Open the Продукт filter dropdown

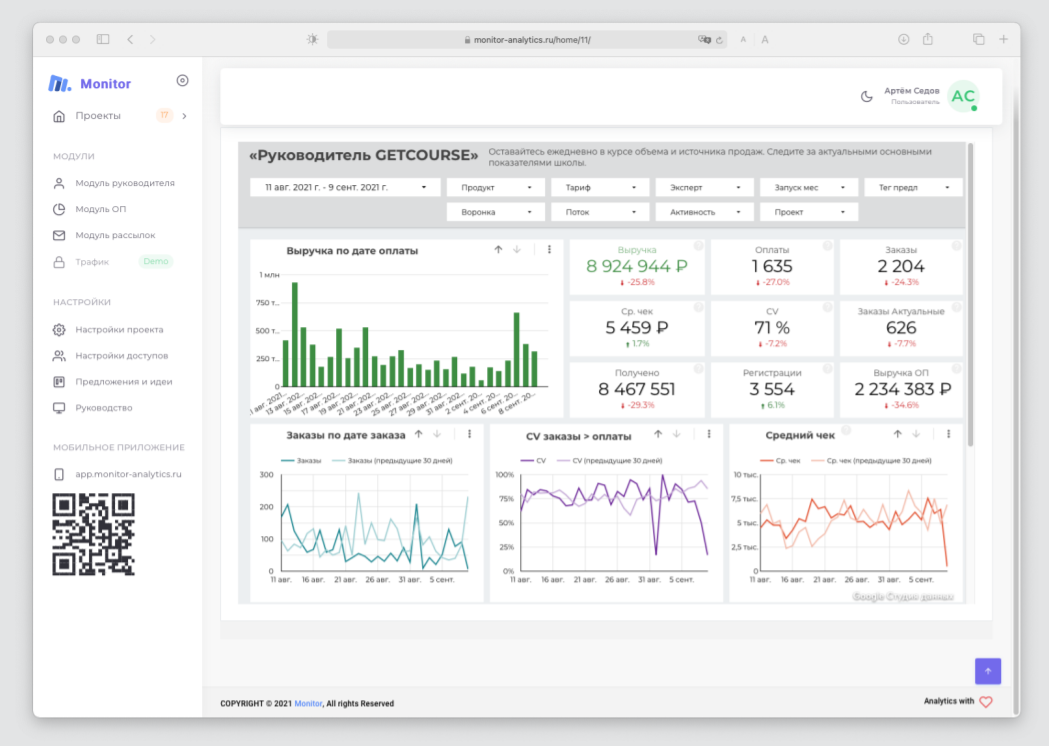(x=496, y=187)
